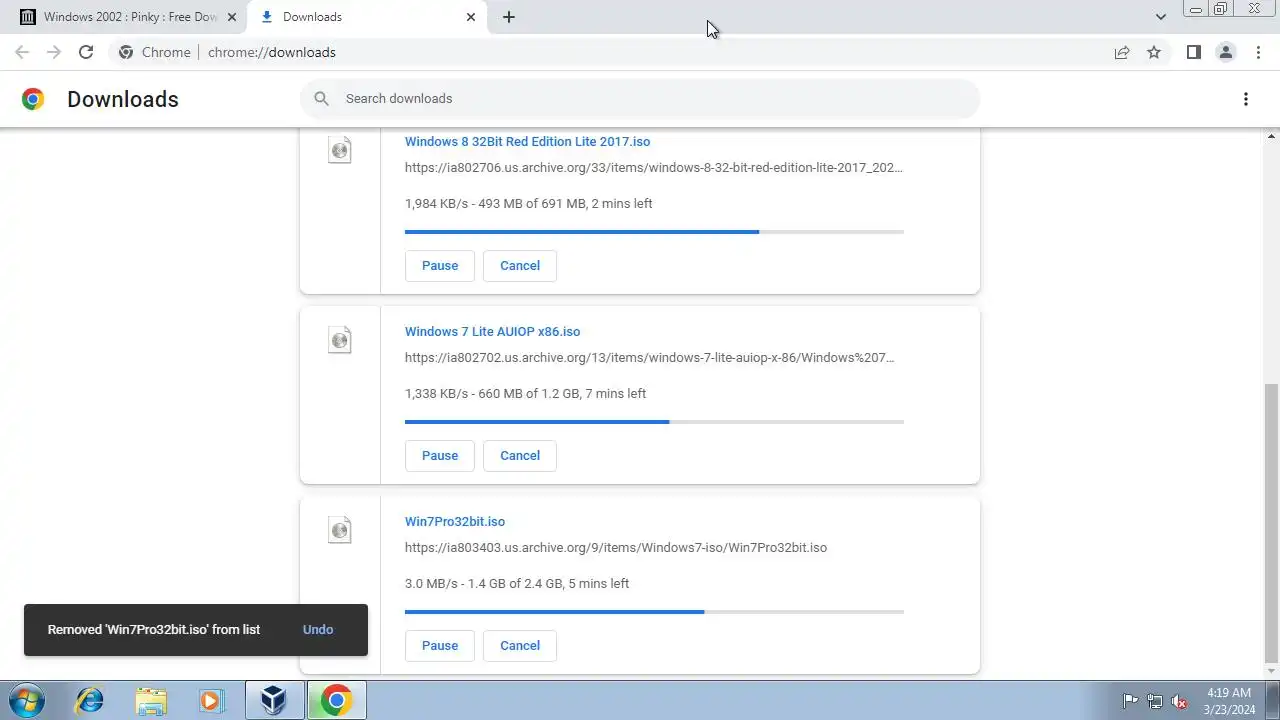Close the Downloads tab
The width and height of the screenshot is (1280, 720).
point(471,17)
